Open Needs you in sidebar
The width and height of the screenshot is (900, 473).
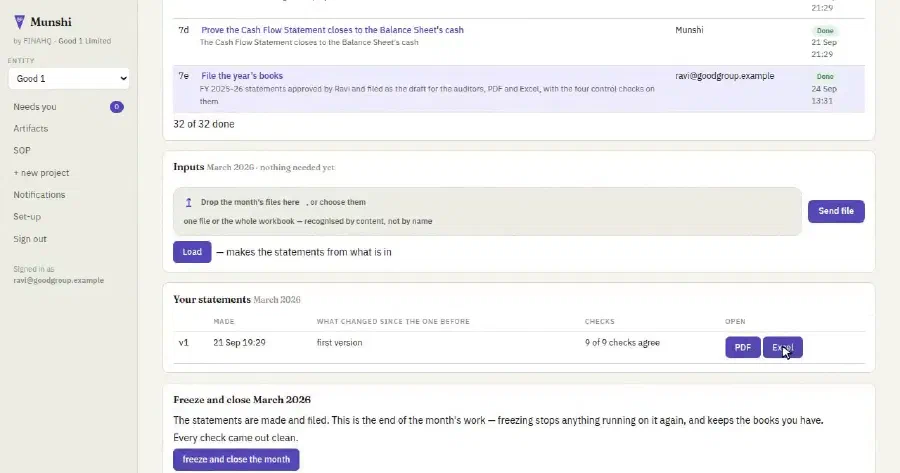point(35,107)
